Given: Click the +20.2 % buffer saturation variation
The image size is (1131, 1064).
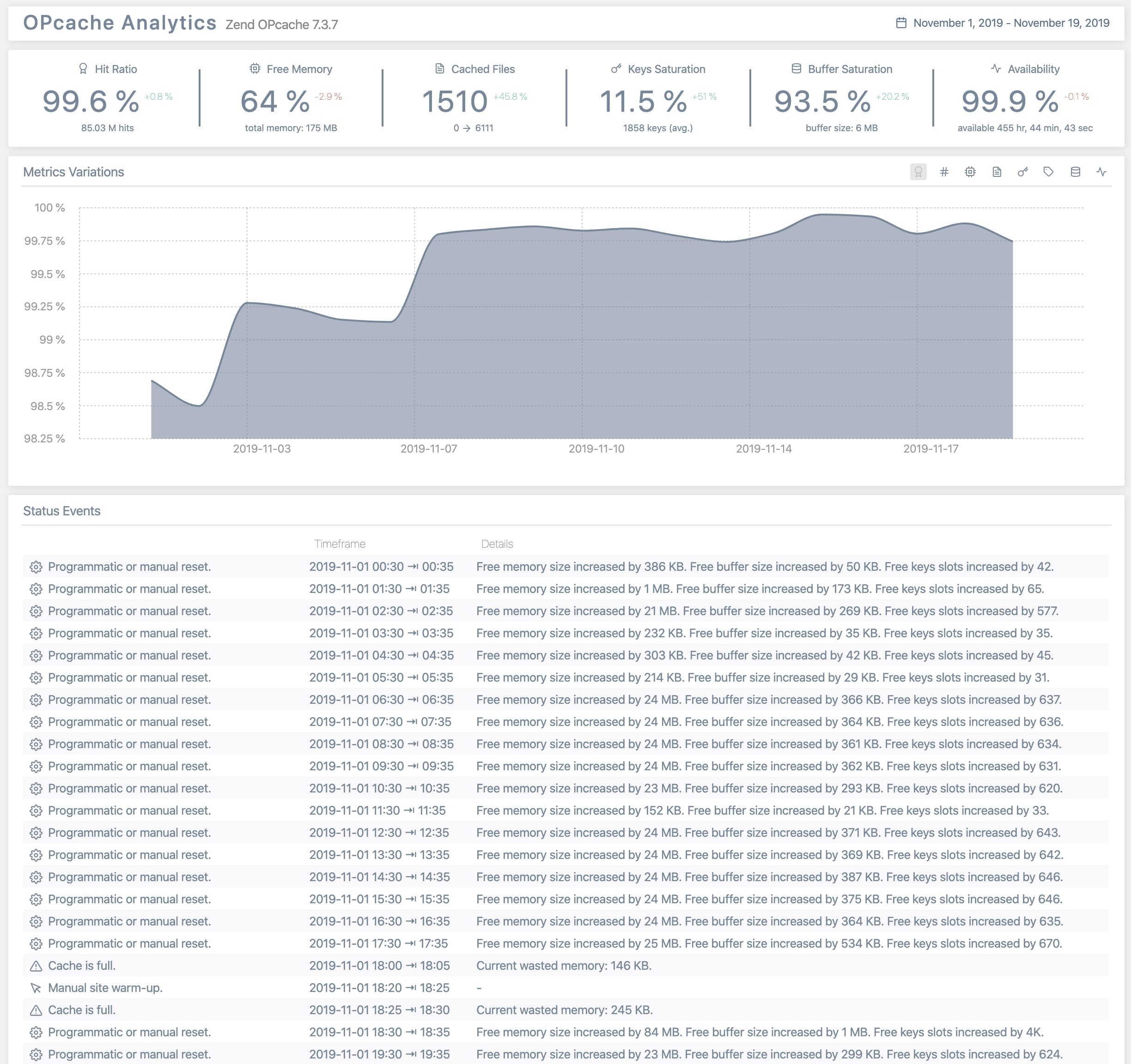Looking at the screenshot, I should click(x=892, y=97).
